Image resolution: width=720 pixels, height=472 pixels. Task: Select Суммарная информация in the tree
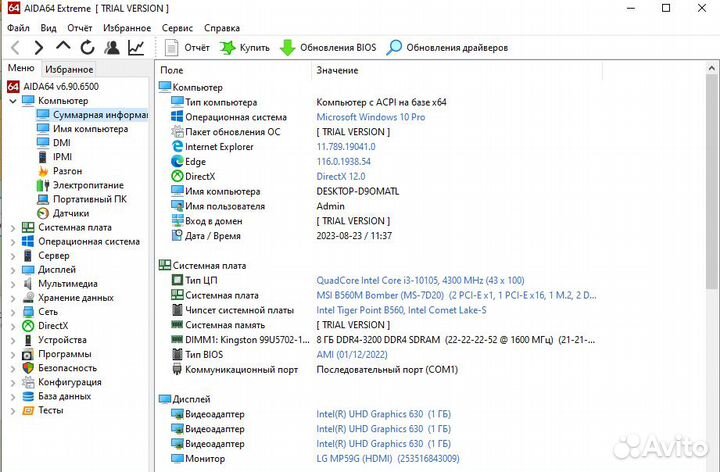pos(92,115)
